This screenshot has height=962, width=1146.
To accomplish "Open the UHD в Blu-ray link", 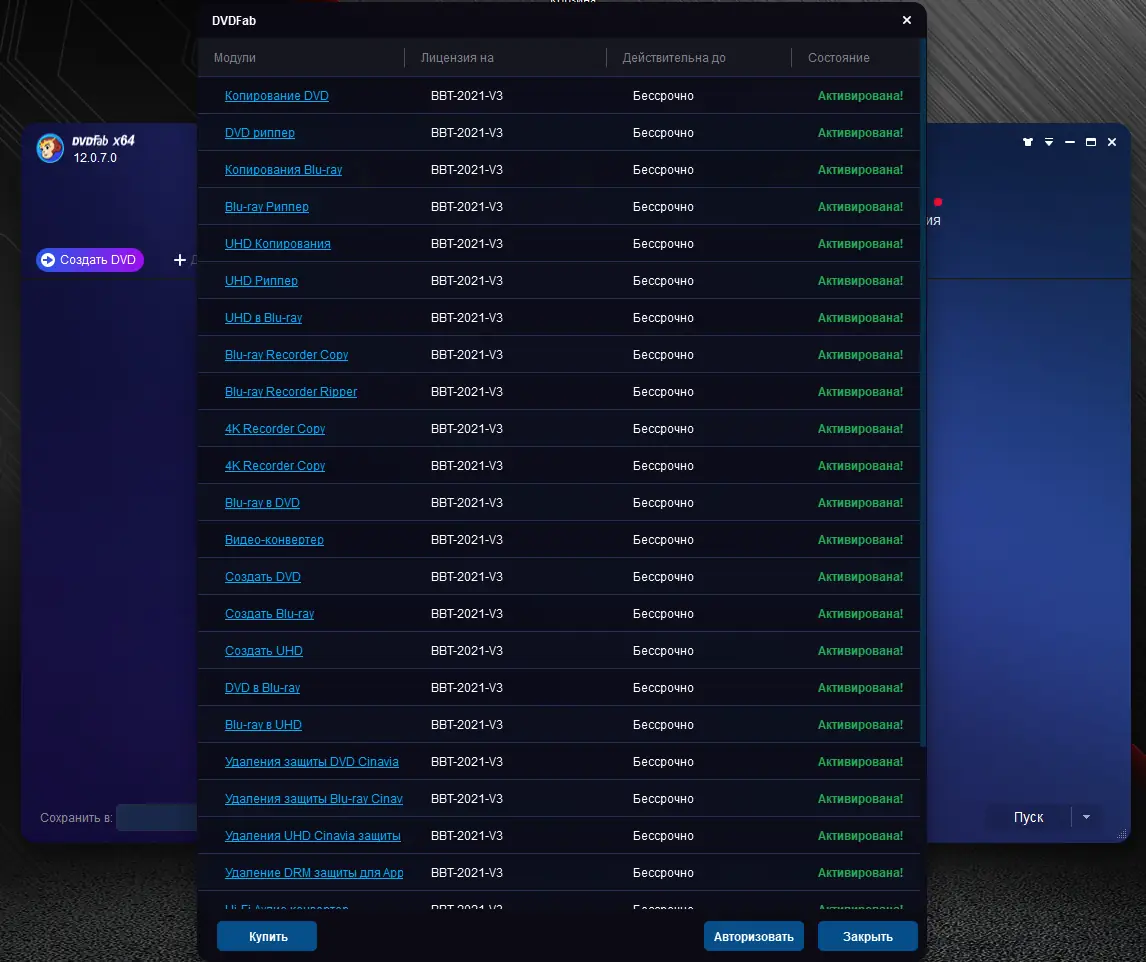I will pos(263,318).
